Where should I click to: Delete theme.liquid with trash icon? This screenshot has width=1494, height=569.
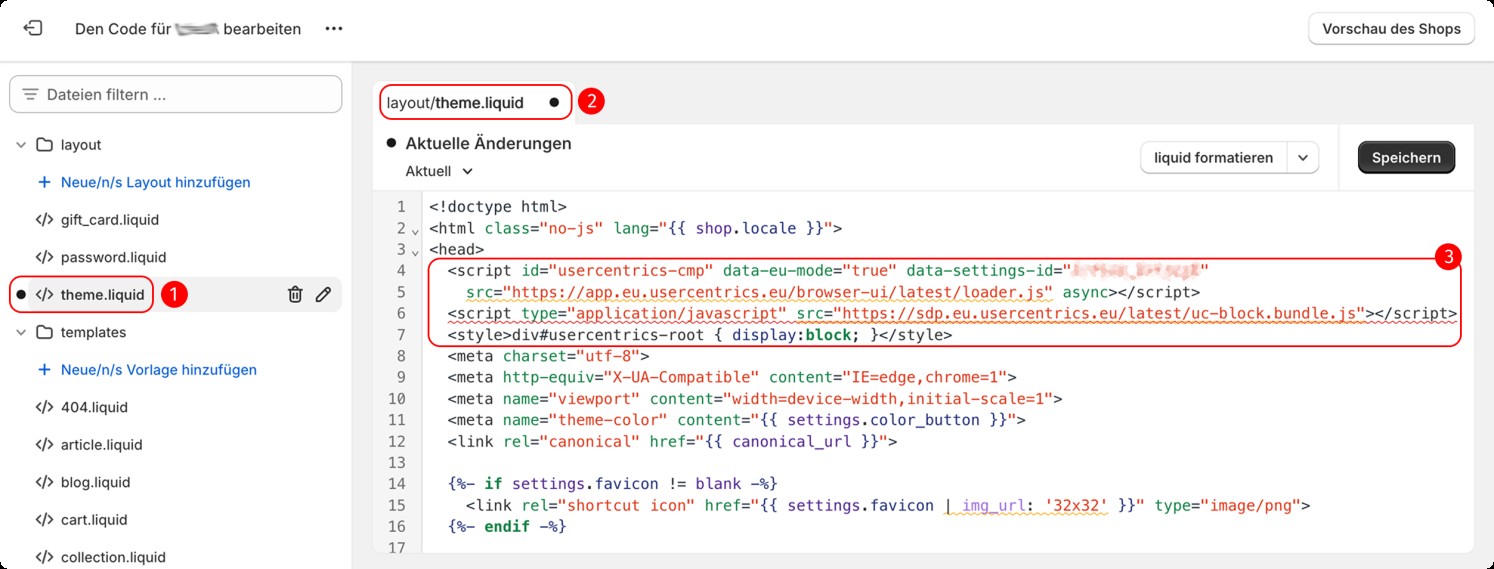(295, 294)
